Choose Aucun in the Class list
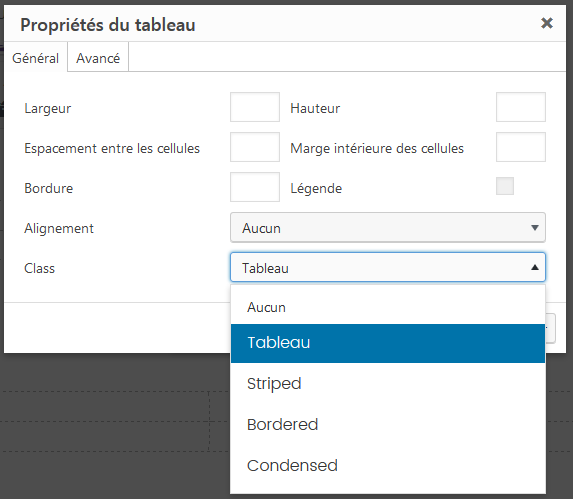Image resolution: width=573 pixels, height=499 pixels. point(388,307)
